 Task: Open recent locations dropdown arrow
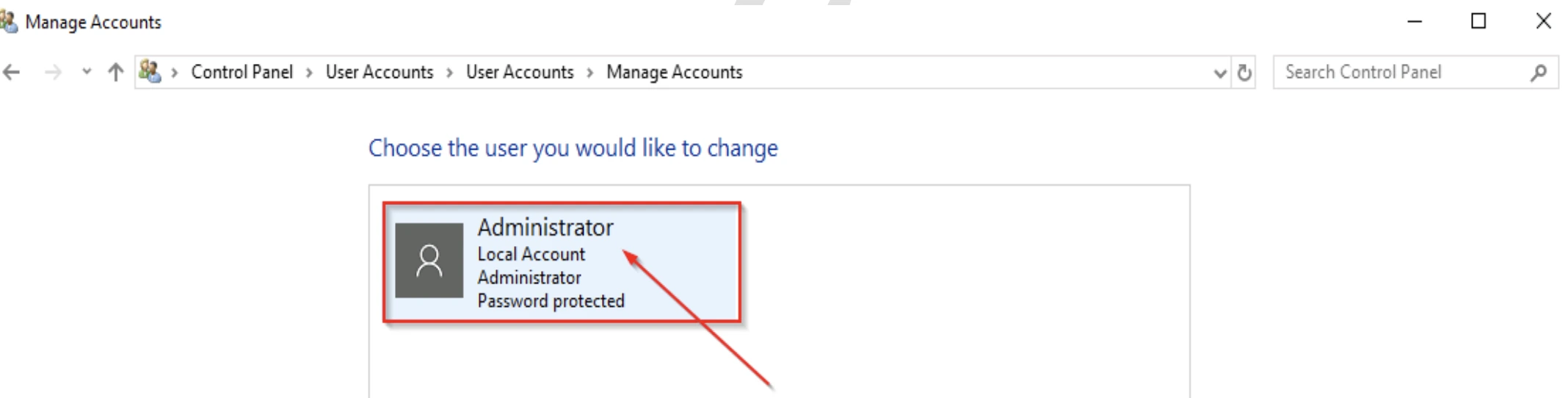pos(87,72)
